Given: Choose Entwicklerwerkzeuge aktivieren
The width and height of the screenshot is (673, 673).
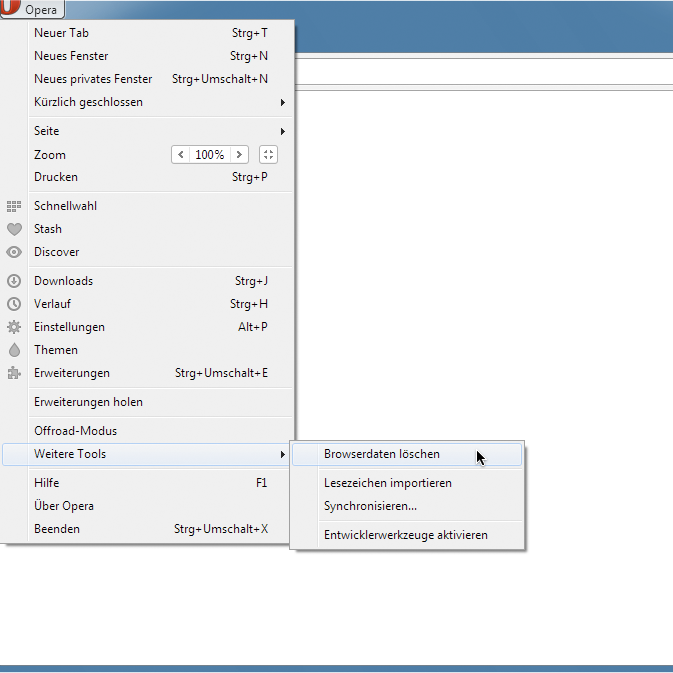Looking at the screenshot, I should click(407, 535).
